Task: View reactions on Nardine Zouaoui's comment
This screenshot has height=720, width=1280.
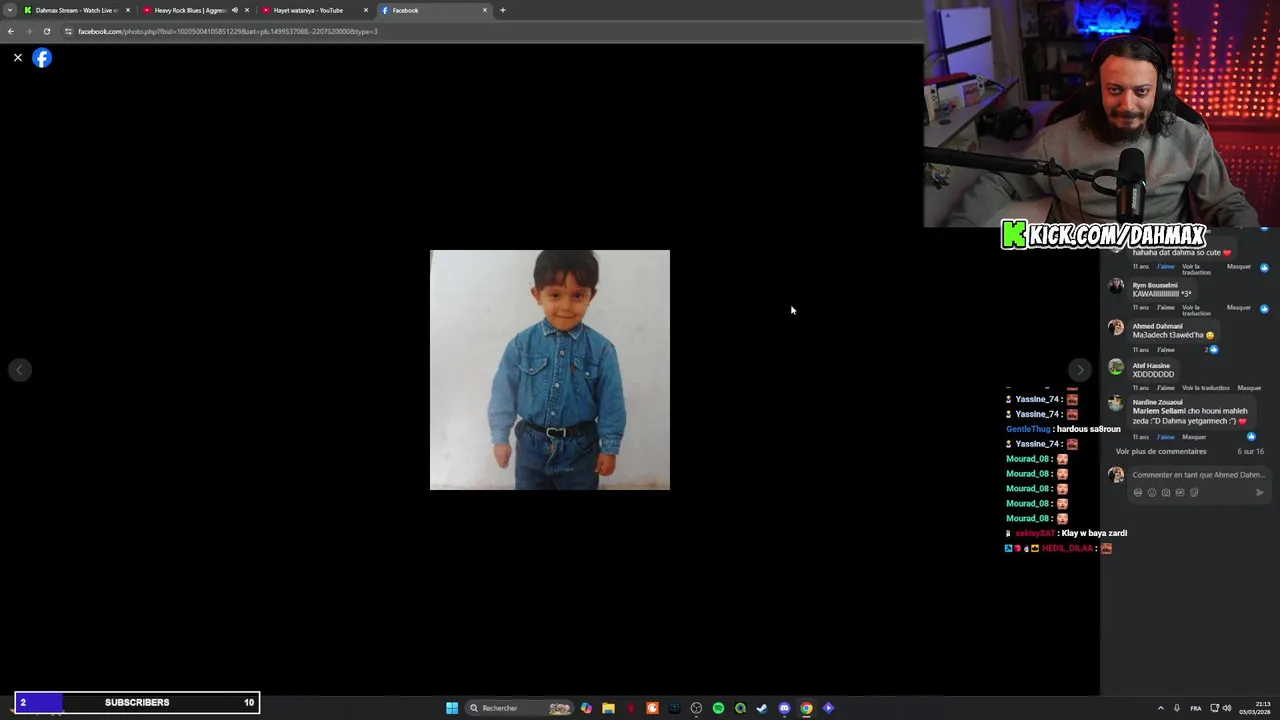Action: (1251, 437)
